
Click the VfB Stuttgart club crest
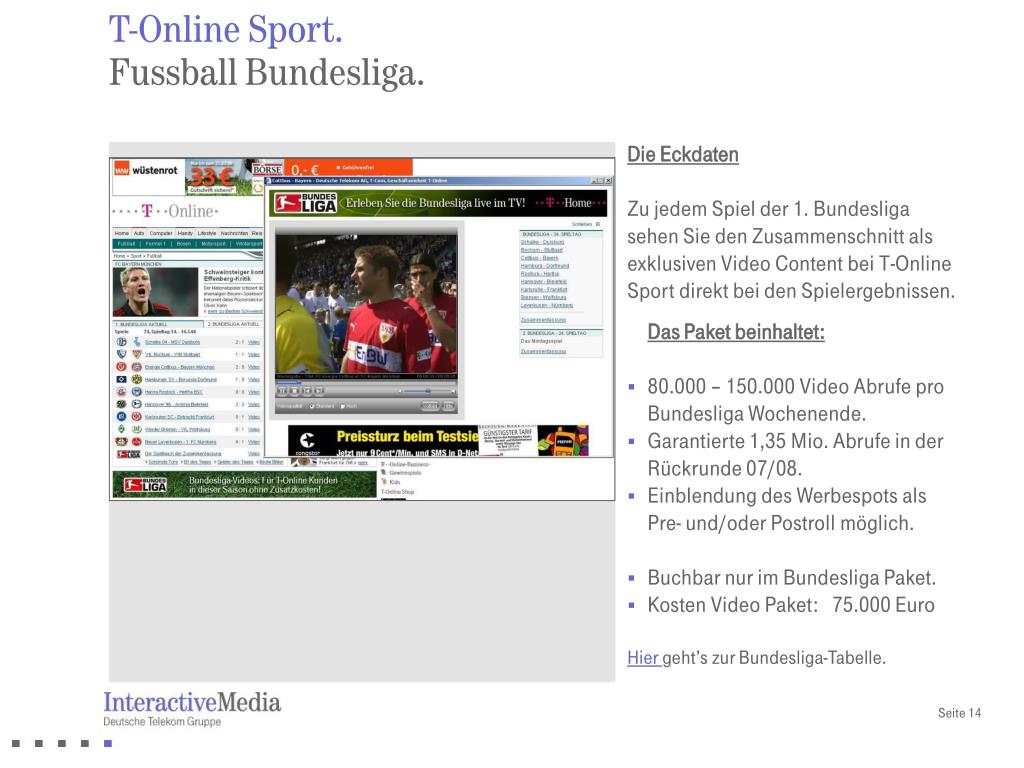(x=136, y=354)
